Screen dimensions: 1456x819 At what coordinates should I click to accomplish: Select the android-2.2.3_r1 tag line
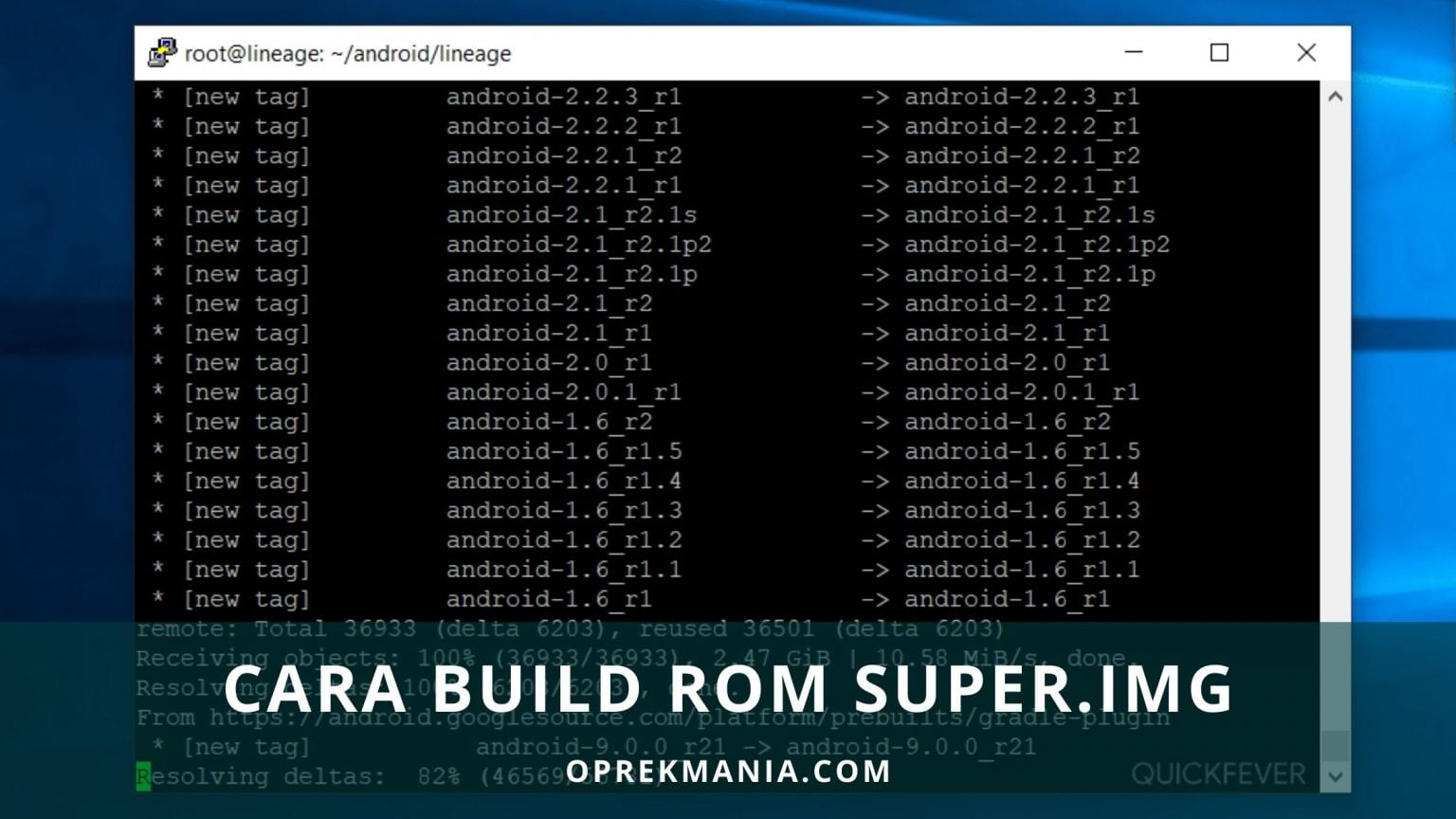(566, 96)
